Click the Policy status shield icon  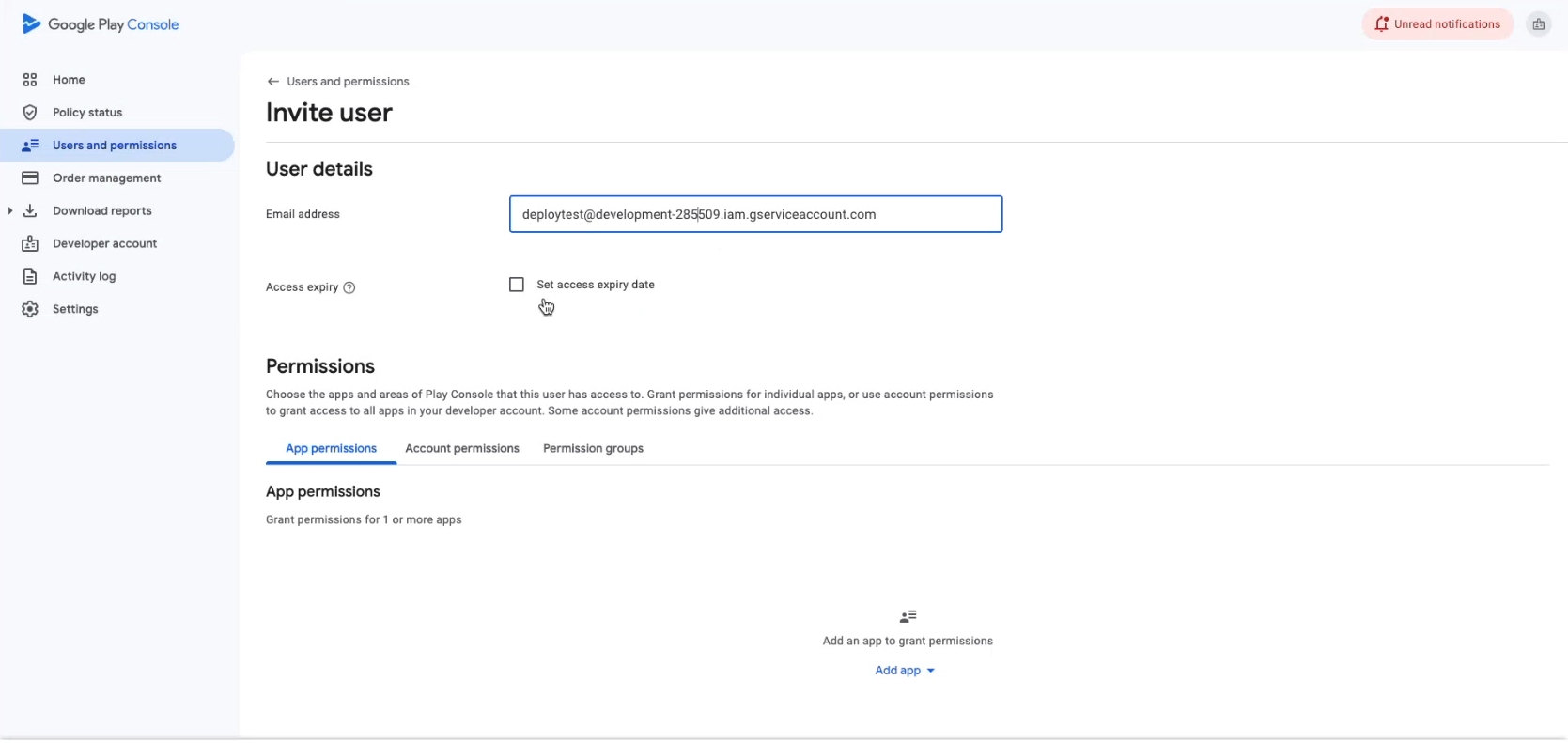(x=30, y=113)
